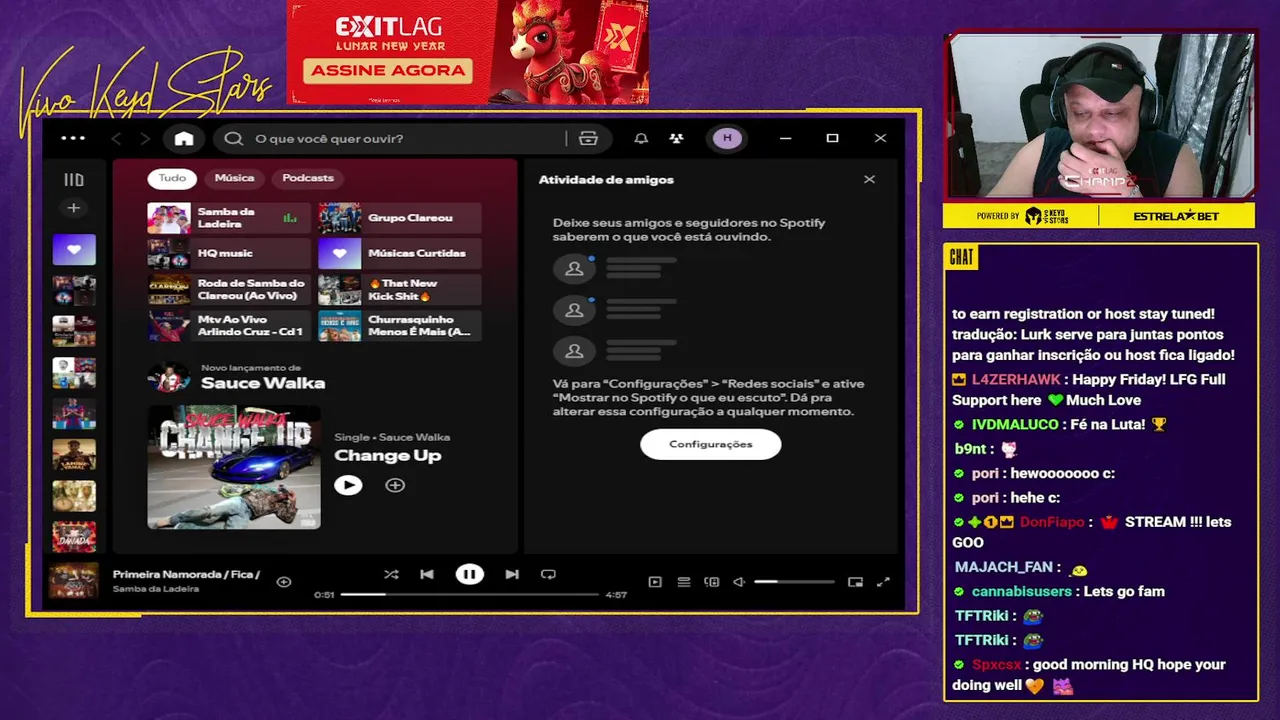Close the Atividade de amigos panel
1280x720 pixels.
[x=869, y=179]
